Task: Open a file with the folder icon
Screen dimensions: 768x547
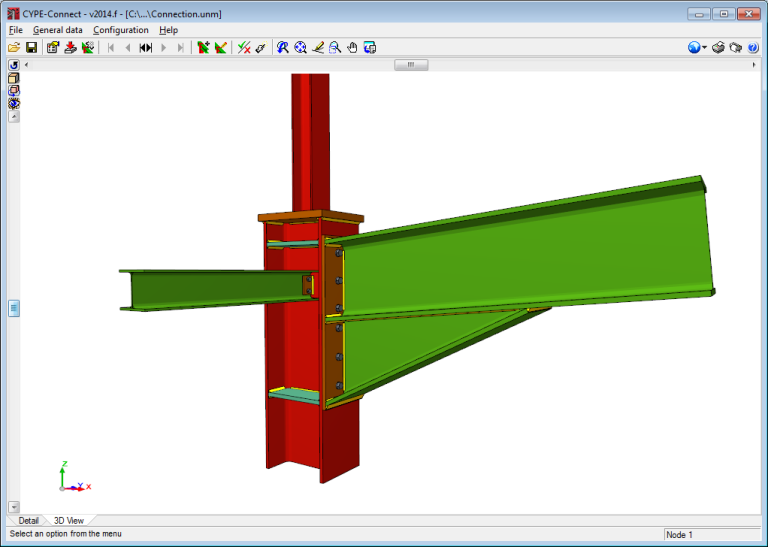Action: (14, 48)
